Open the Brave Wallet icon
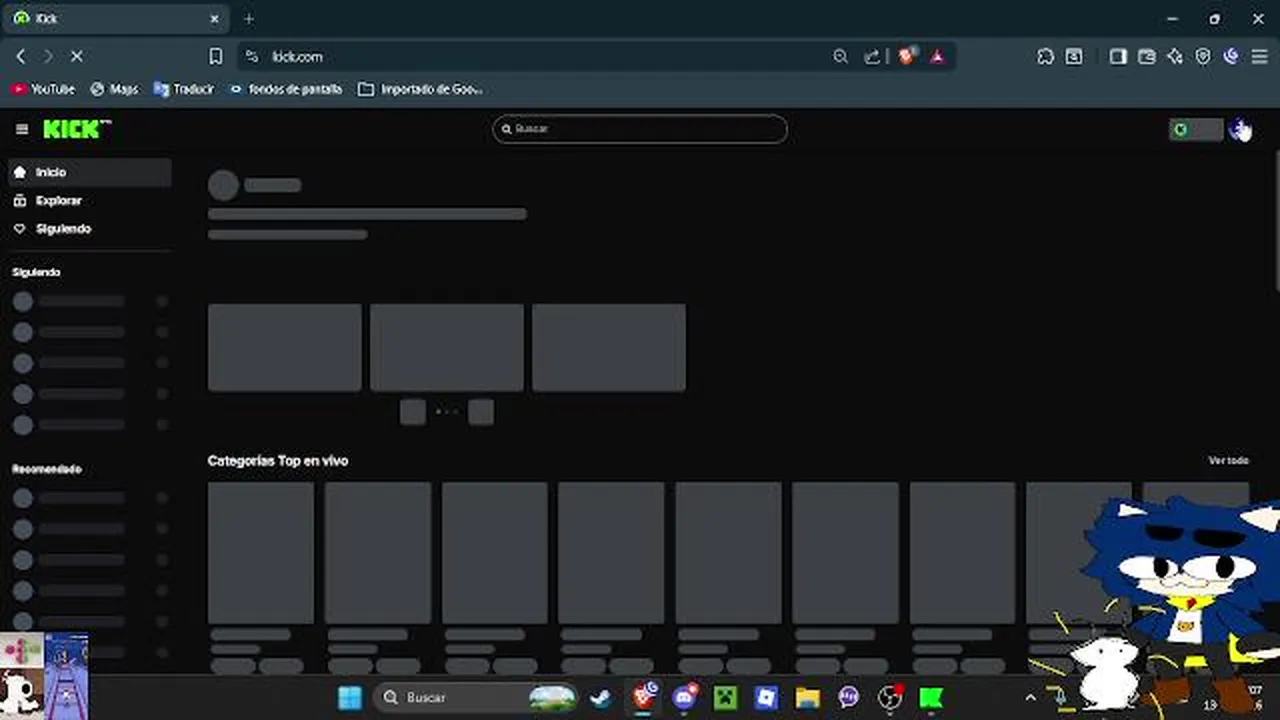 pyautogui.click(x=1147, y=57)
